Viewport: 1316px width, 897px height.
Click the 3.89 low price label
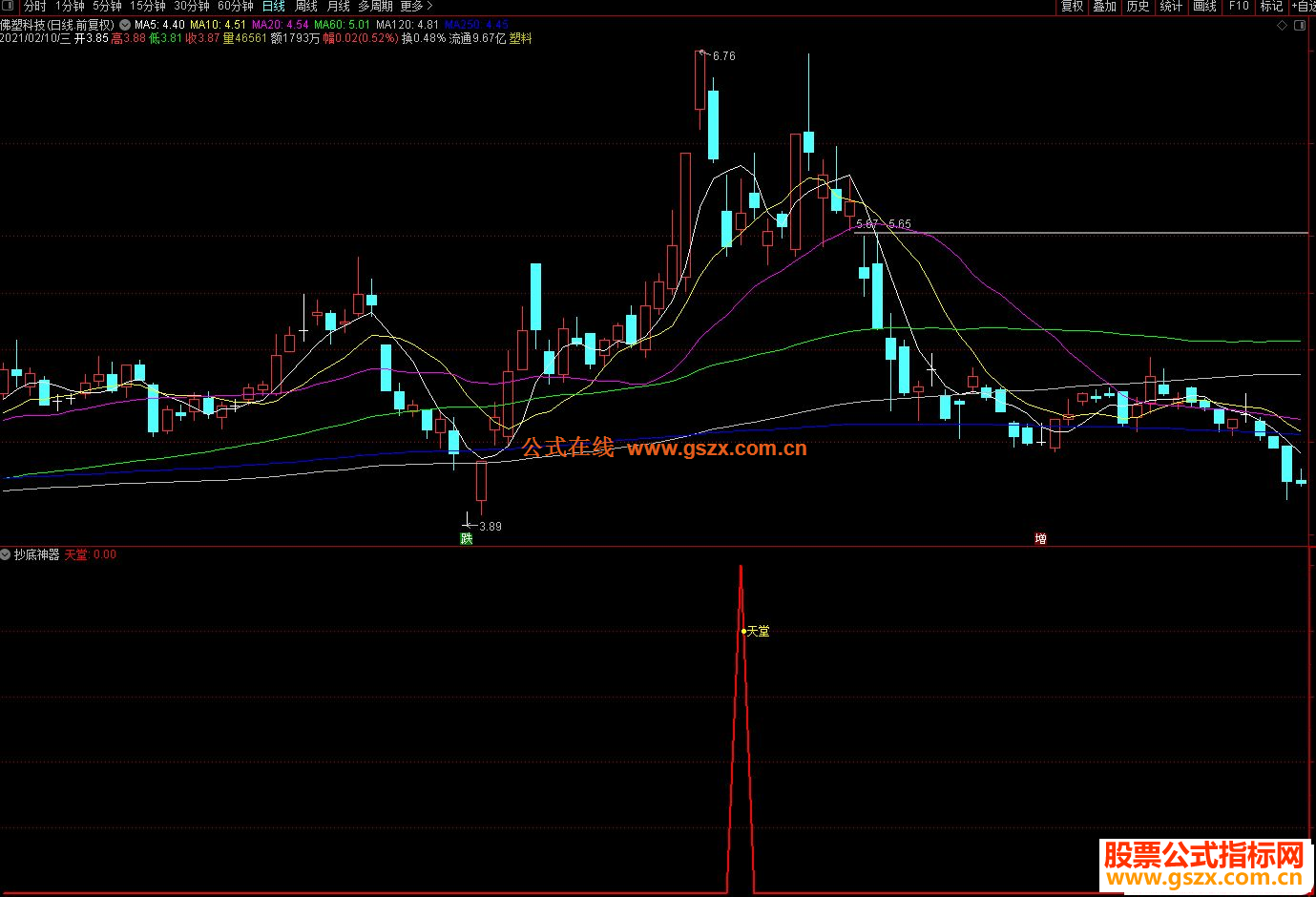491,526
